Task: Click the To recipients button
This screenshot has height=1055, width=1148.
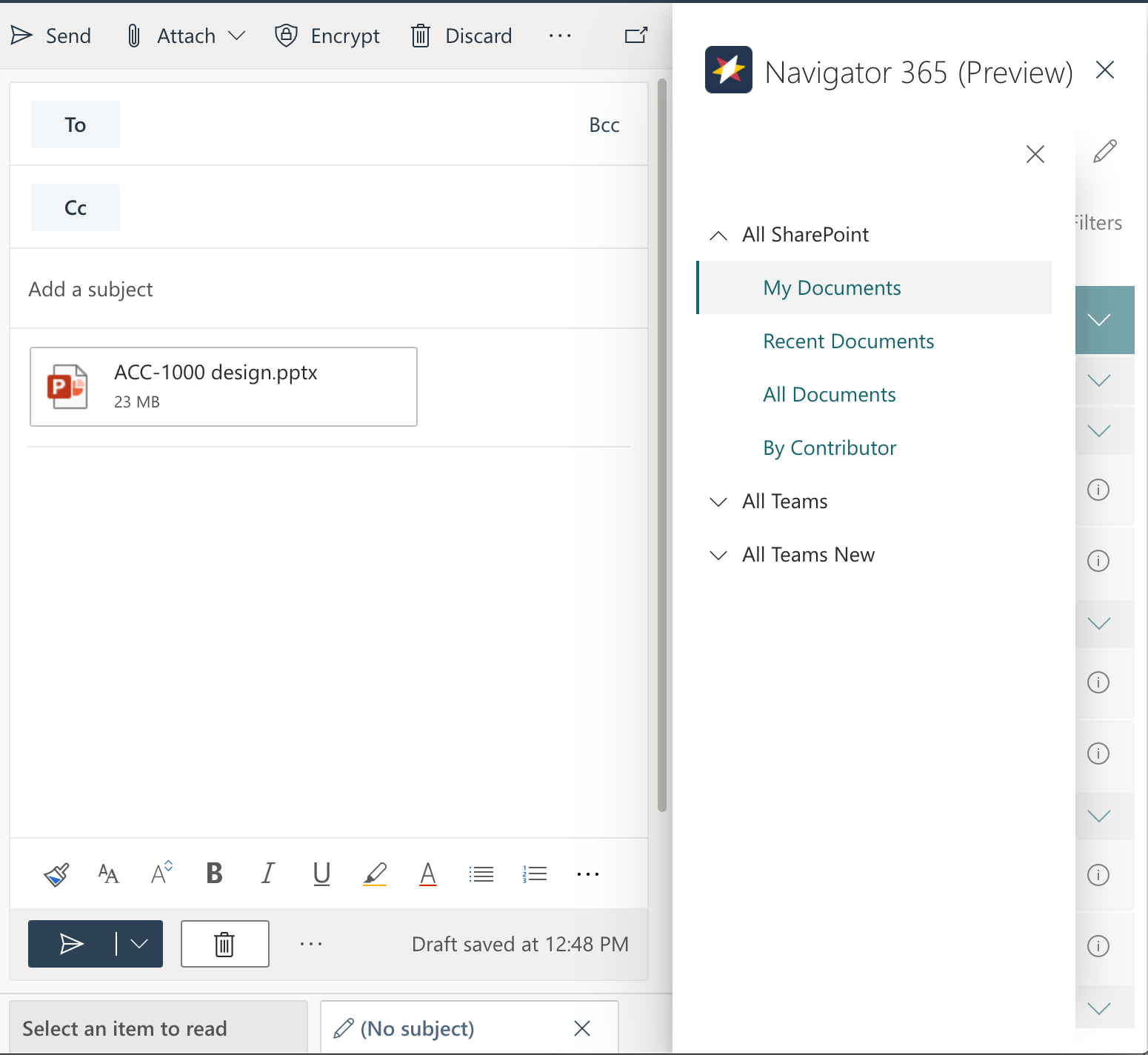Action: point(76,124)
